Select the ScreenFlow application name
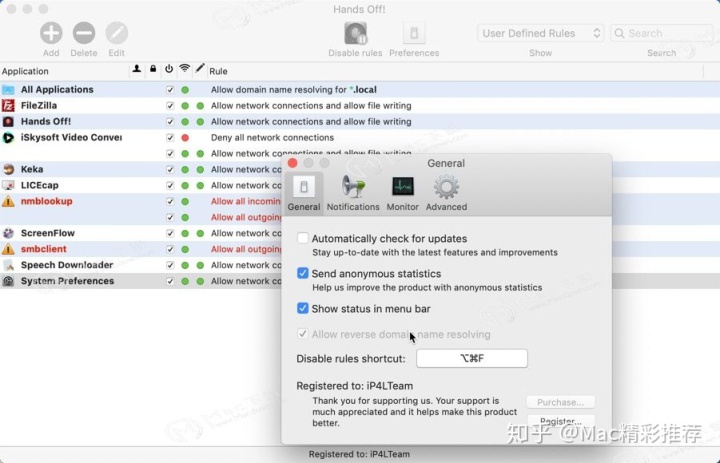The image size is (720, 463). (x=48, y=233)
